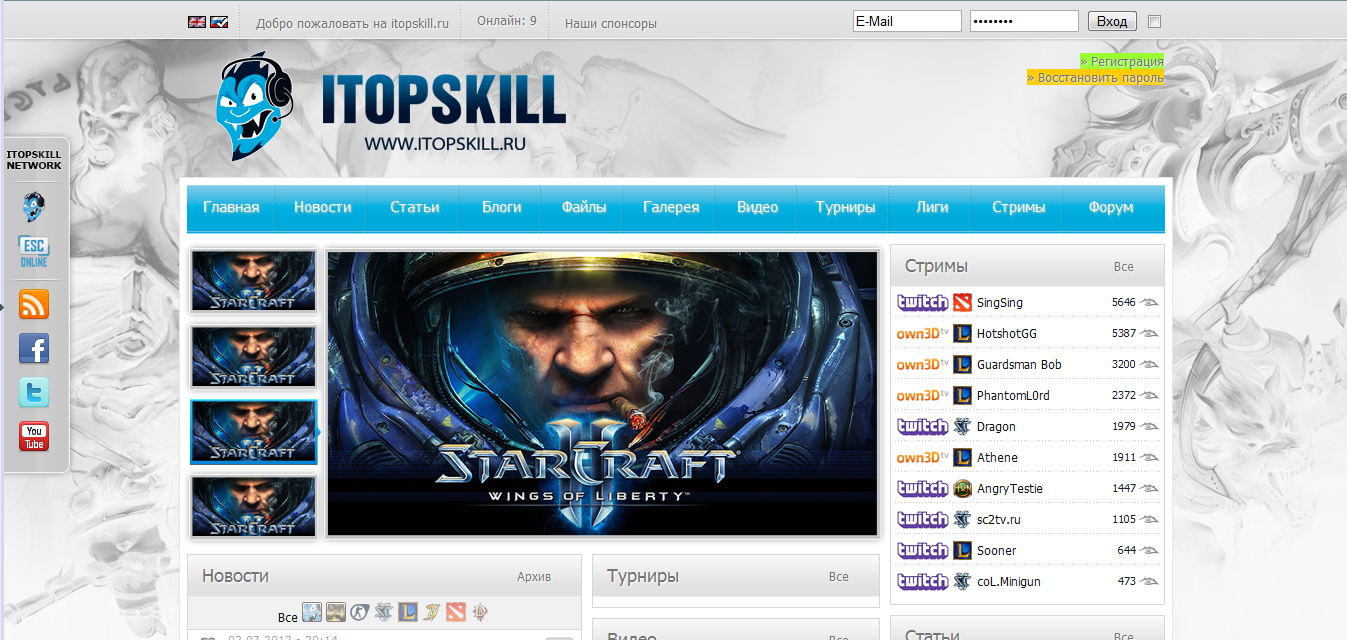1347x640 pixels.
Task: Open the Стримы menu tab
Action: coord(1019,207)
